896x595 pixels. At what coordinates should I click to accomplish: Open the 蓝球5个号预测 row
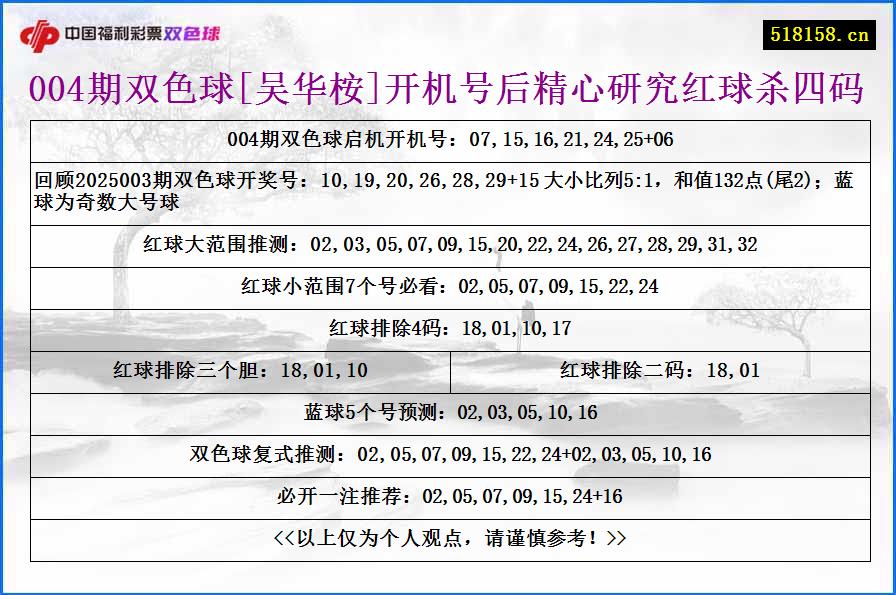pyautogui.click(x=448, y=411)
